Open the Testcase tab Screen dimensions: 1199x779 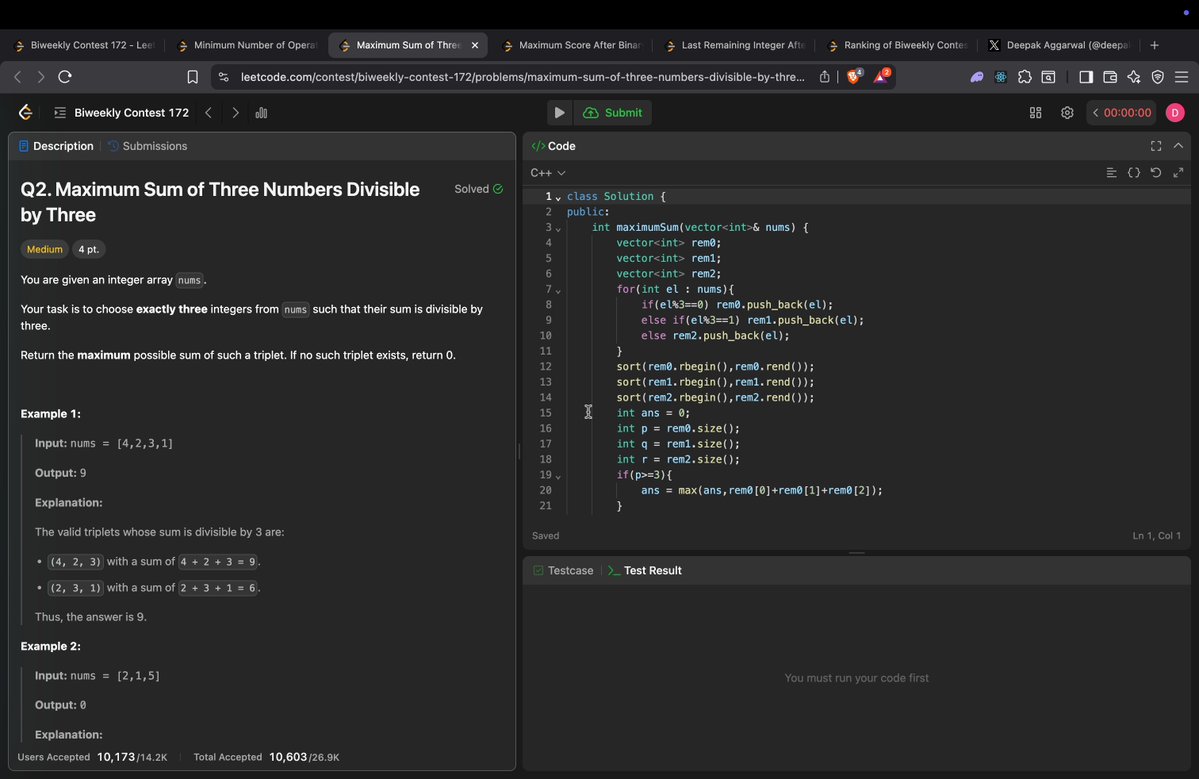point(563,570)
